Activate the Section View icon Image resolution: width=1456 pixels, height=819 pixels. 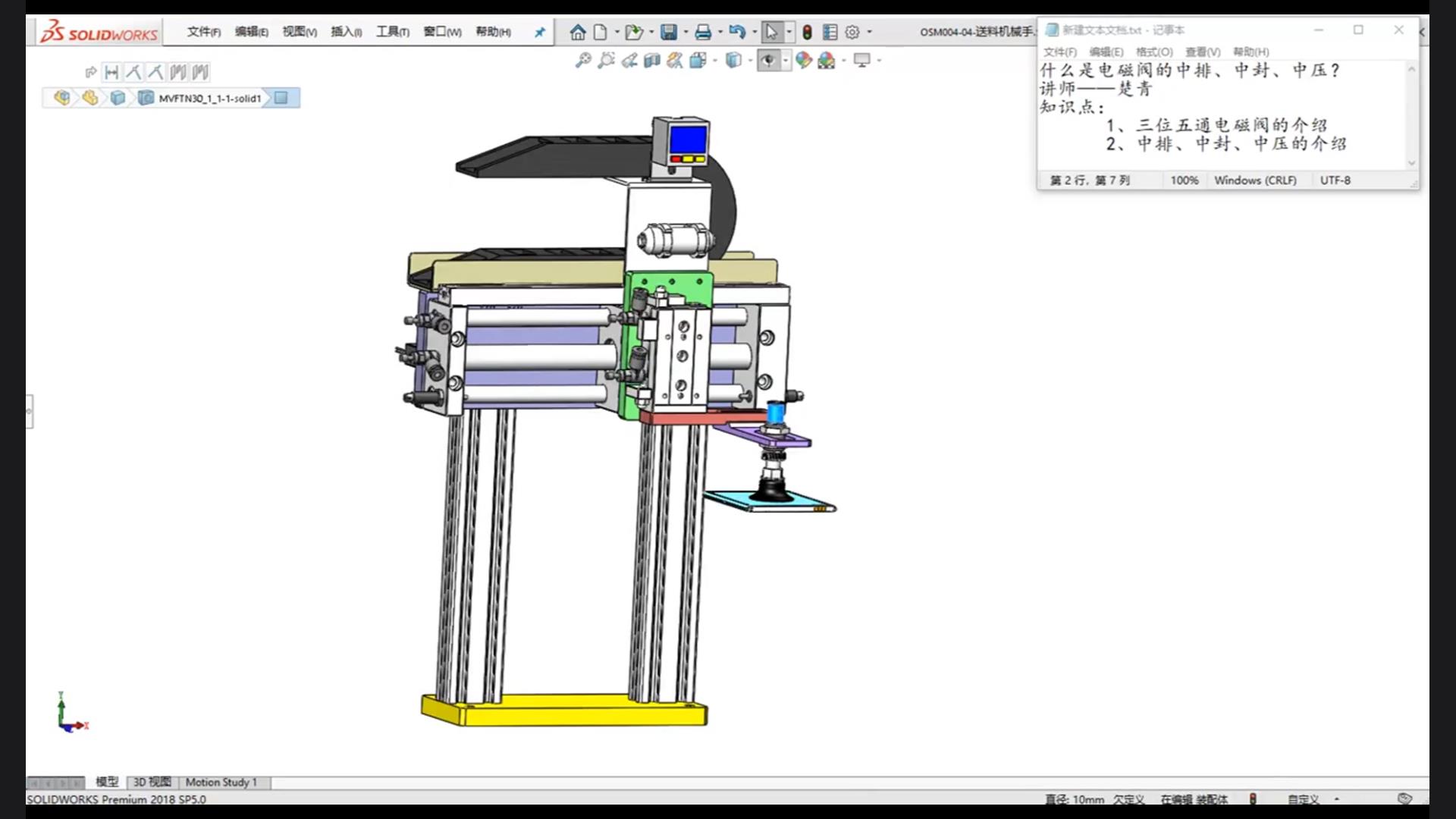(x=652, y=60)
